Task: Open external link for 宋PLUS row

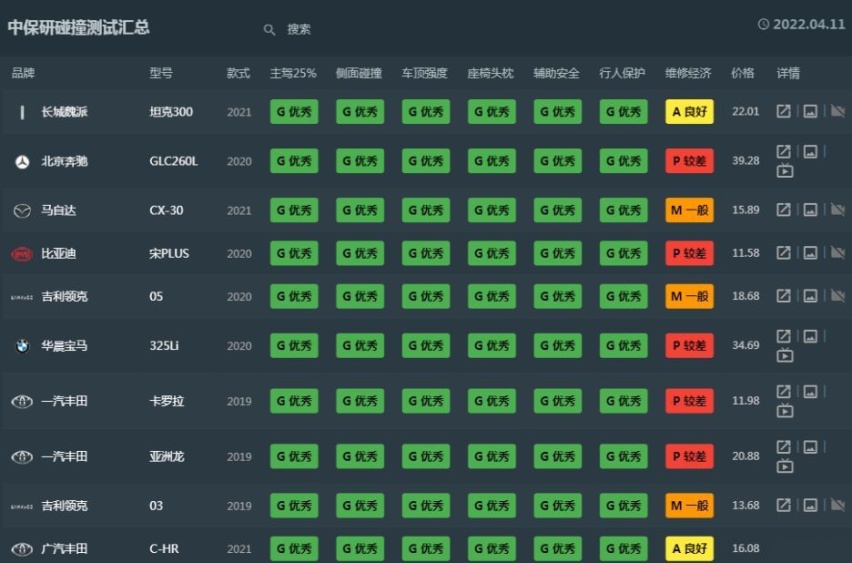Action: 783,252
